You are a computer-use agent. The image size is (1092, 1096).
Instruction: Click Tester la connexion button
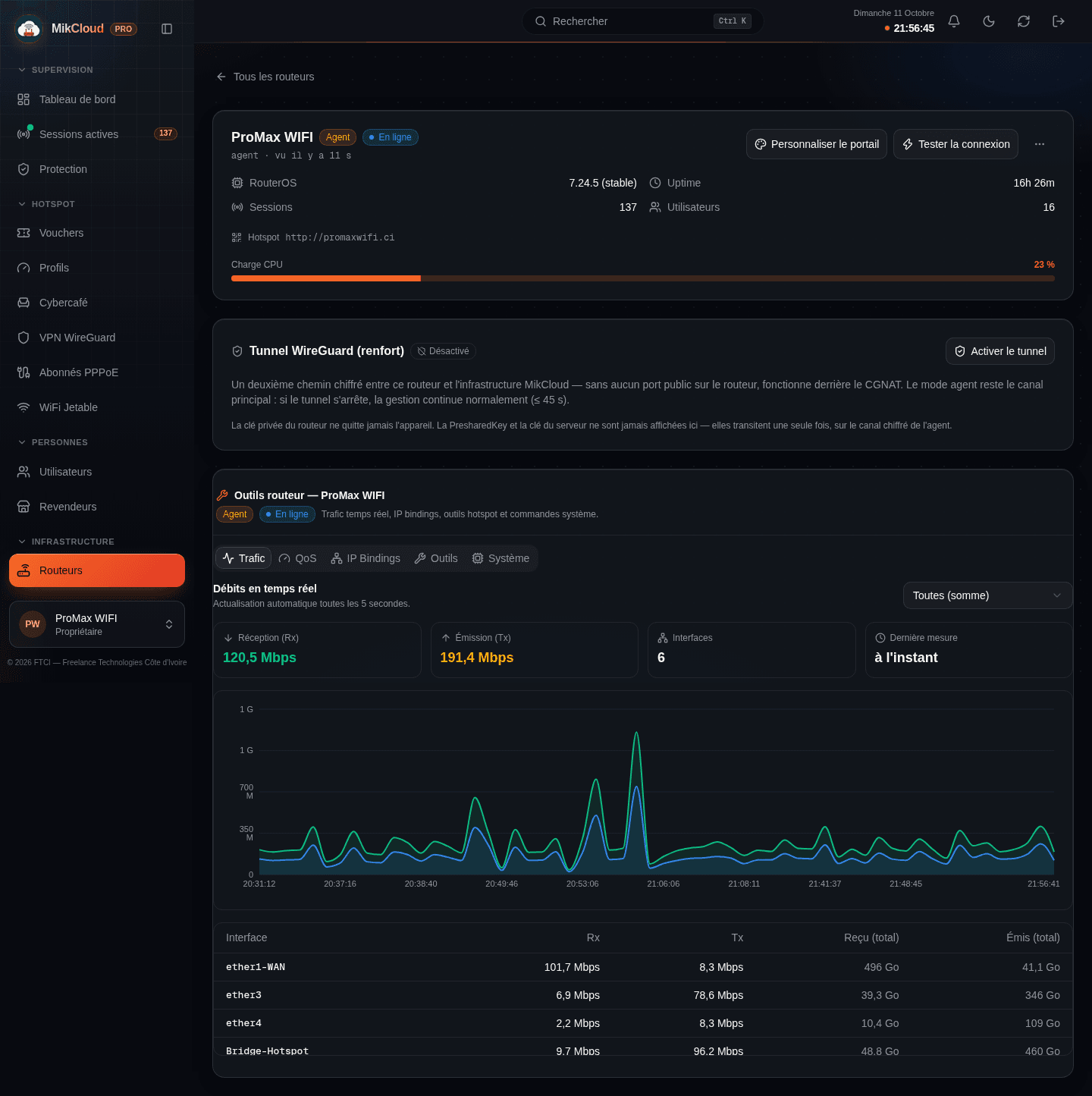tap(955, 144)
